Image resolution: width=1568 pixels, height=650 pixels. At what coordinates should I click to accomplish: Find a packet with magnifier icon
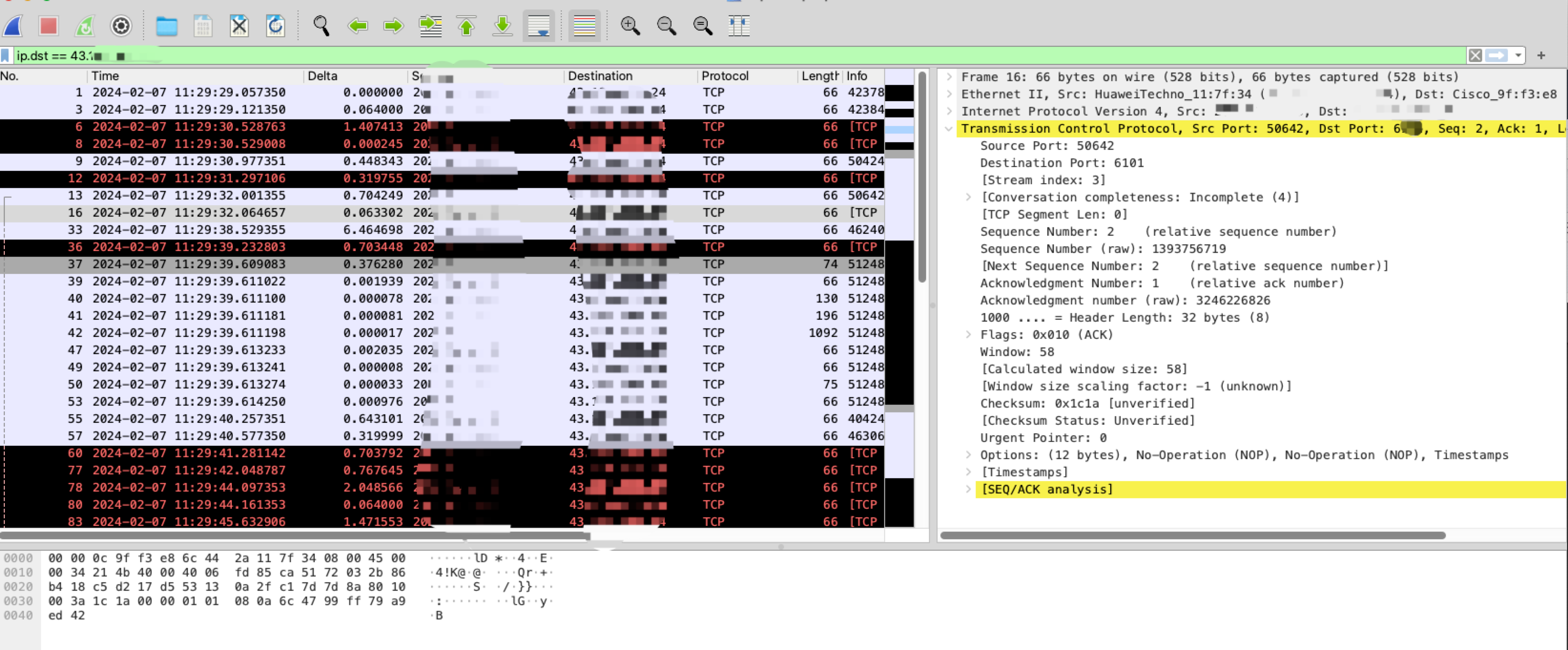[321, 26]
